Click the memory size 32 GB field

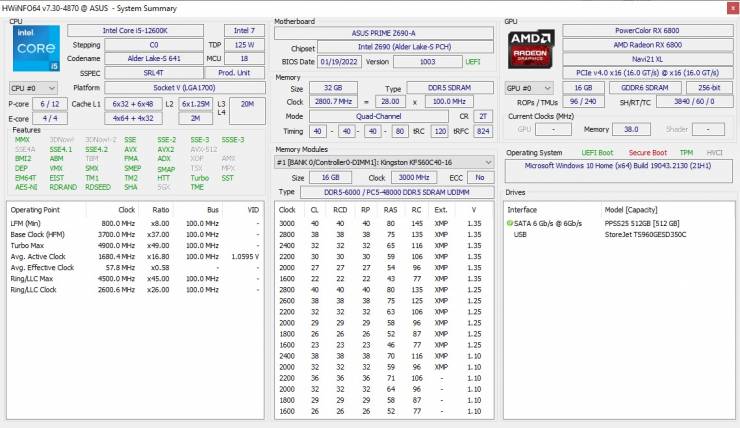tap(333, 88)
